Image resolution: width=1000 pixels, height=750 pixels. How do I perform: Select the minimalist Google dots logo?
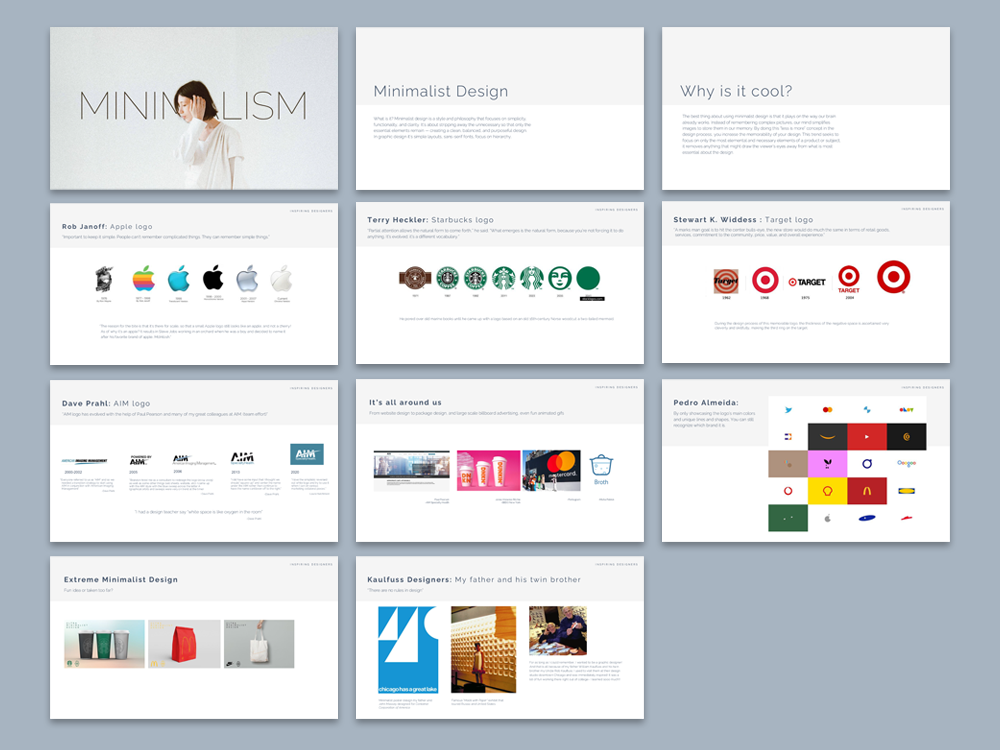(906, 463)
